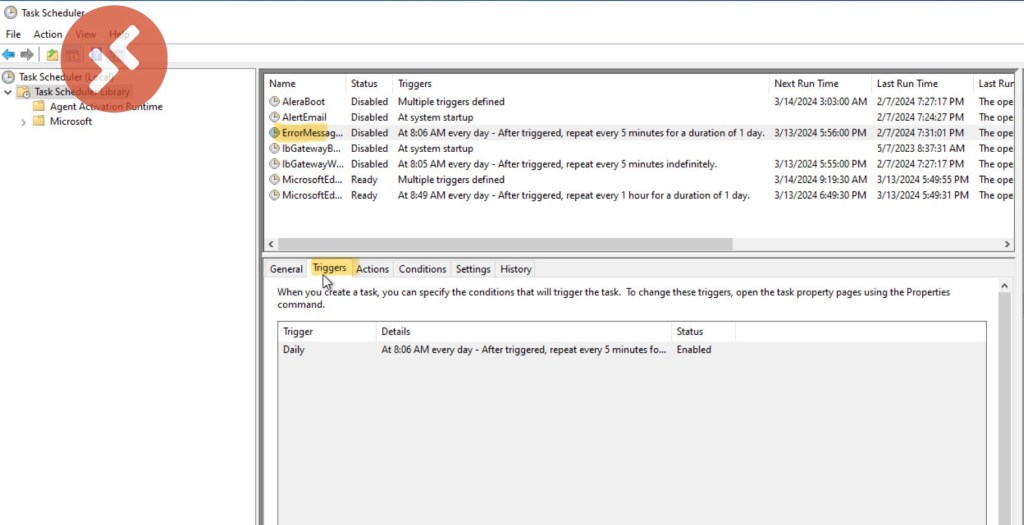The image size is (1024, 525).
Task: Click AleraBoot's Disabled status cell
Action: coord(369,102)
